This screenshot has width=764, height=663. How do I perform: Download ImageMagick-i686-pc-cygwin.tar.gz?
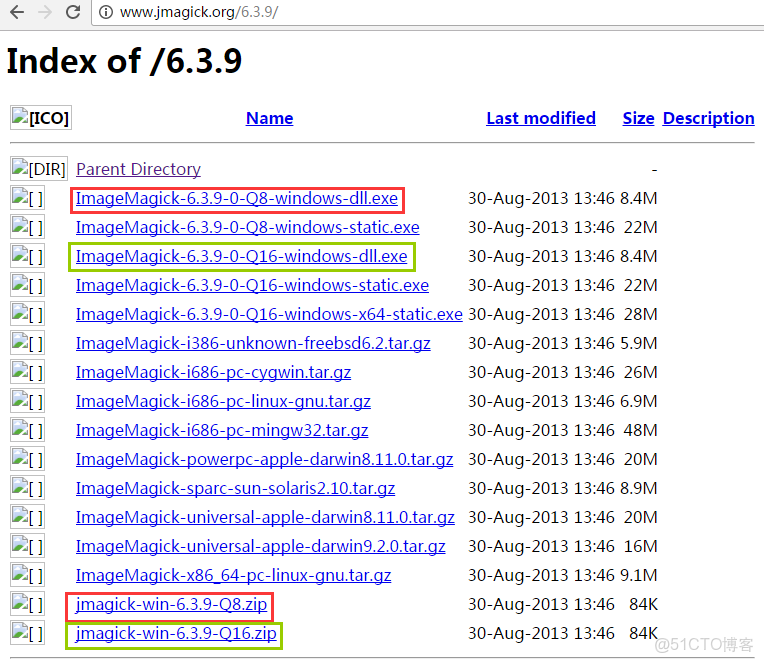click(213, 373)
